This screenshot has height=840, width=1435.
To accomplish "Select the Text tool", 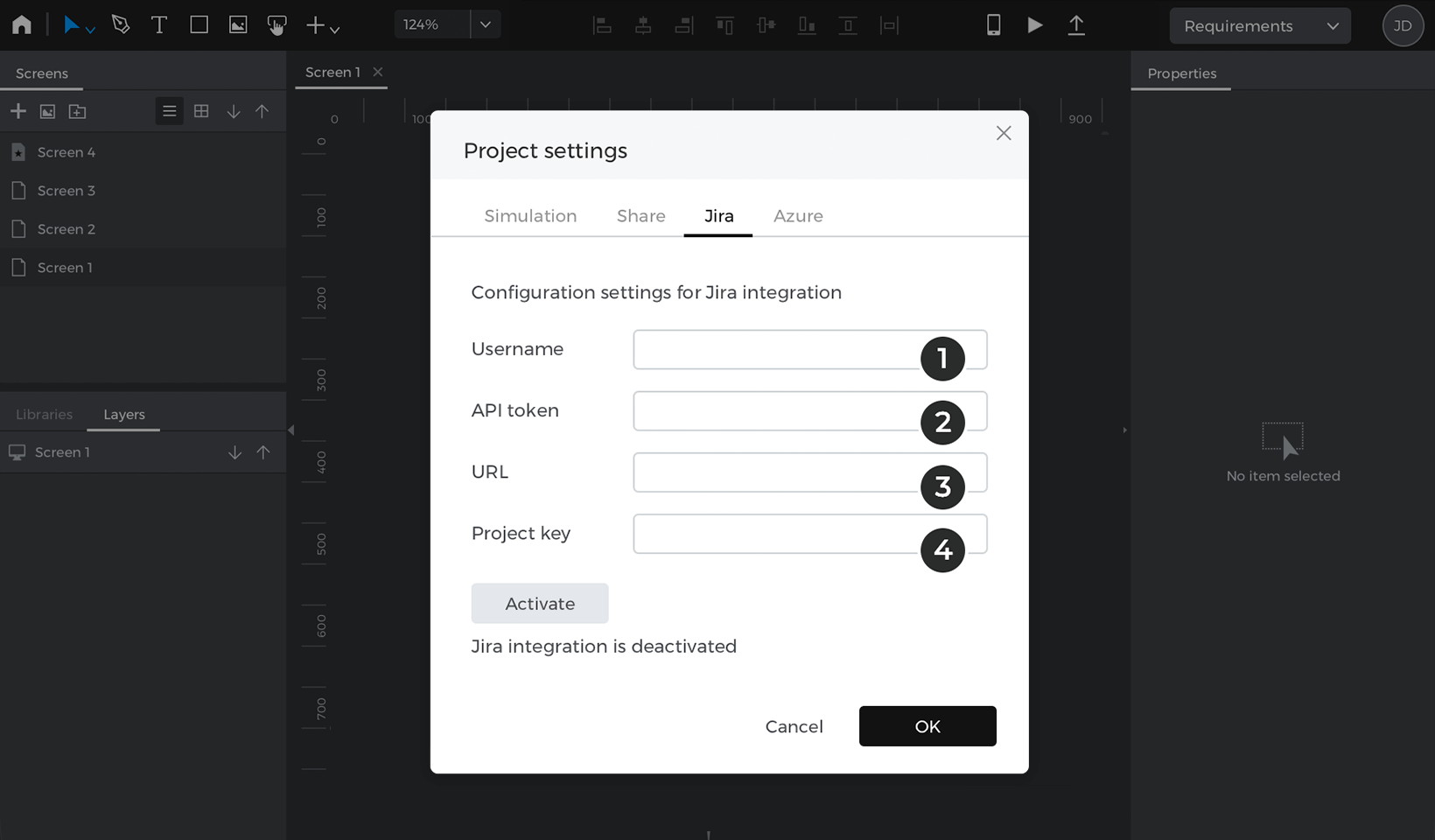I will pos(159,24).
